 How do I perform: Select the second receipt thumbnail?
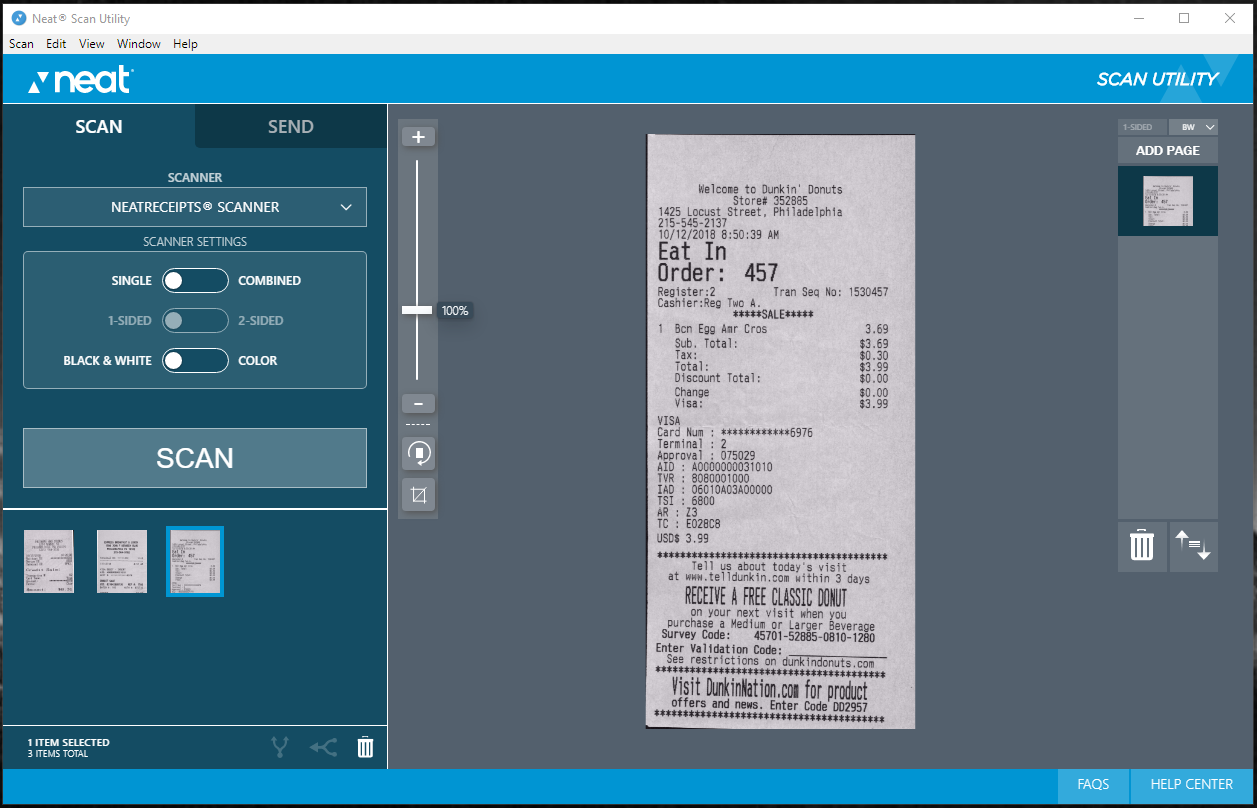[x=122, y=562]
